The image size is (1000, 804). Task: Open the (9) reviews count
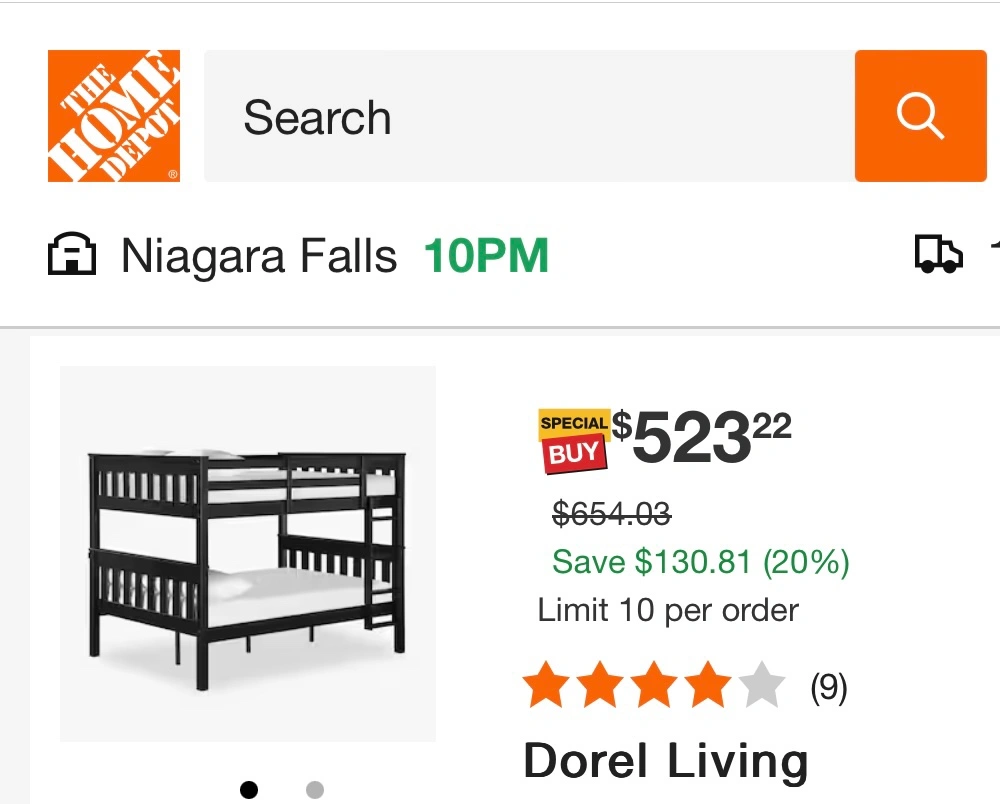coord(828,687)
